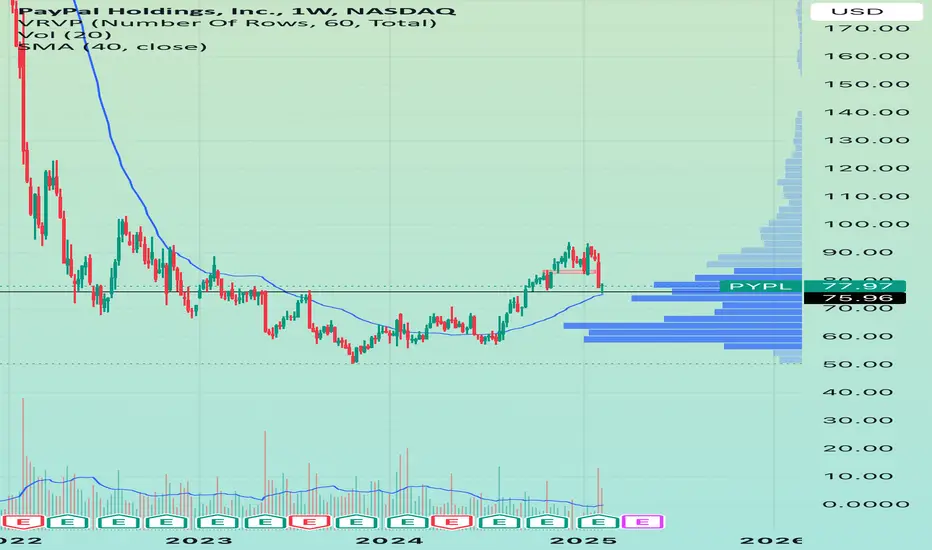This screenshot has height=550, width=932.
Task: Click the green 77.97 last price tag
Action: click(x=855, y=286)
